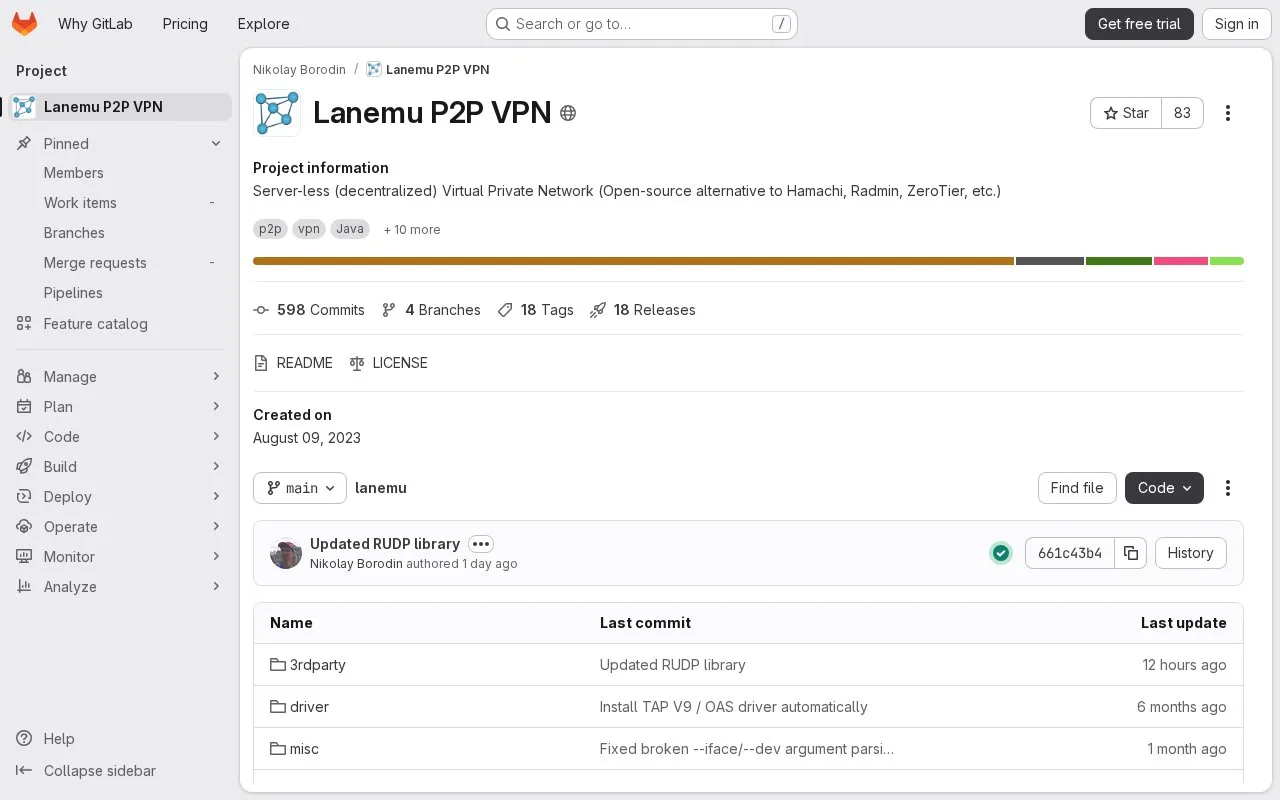
Task: Expand the Code sidebar menu
Action: pyautogui.click(x=120, y=437)
